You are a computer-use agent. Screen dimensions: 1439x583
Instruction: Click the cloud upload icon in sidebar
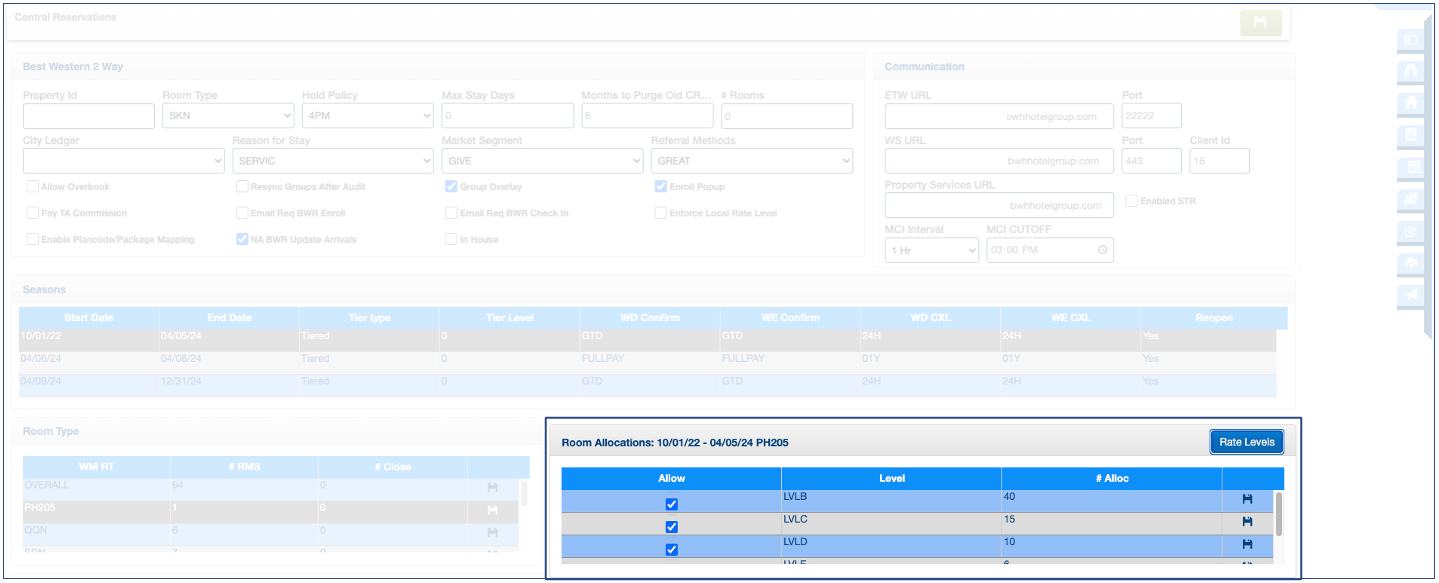click(x=1411, y=263)
